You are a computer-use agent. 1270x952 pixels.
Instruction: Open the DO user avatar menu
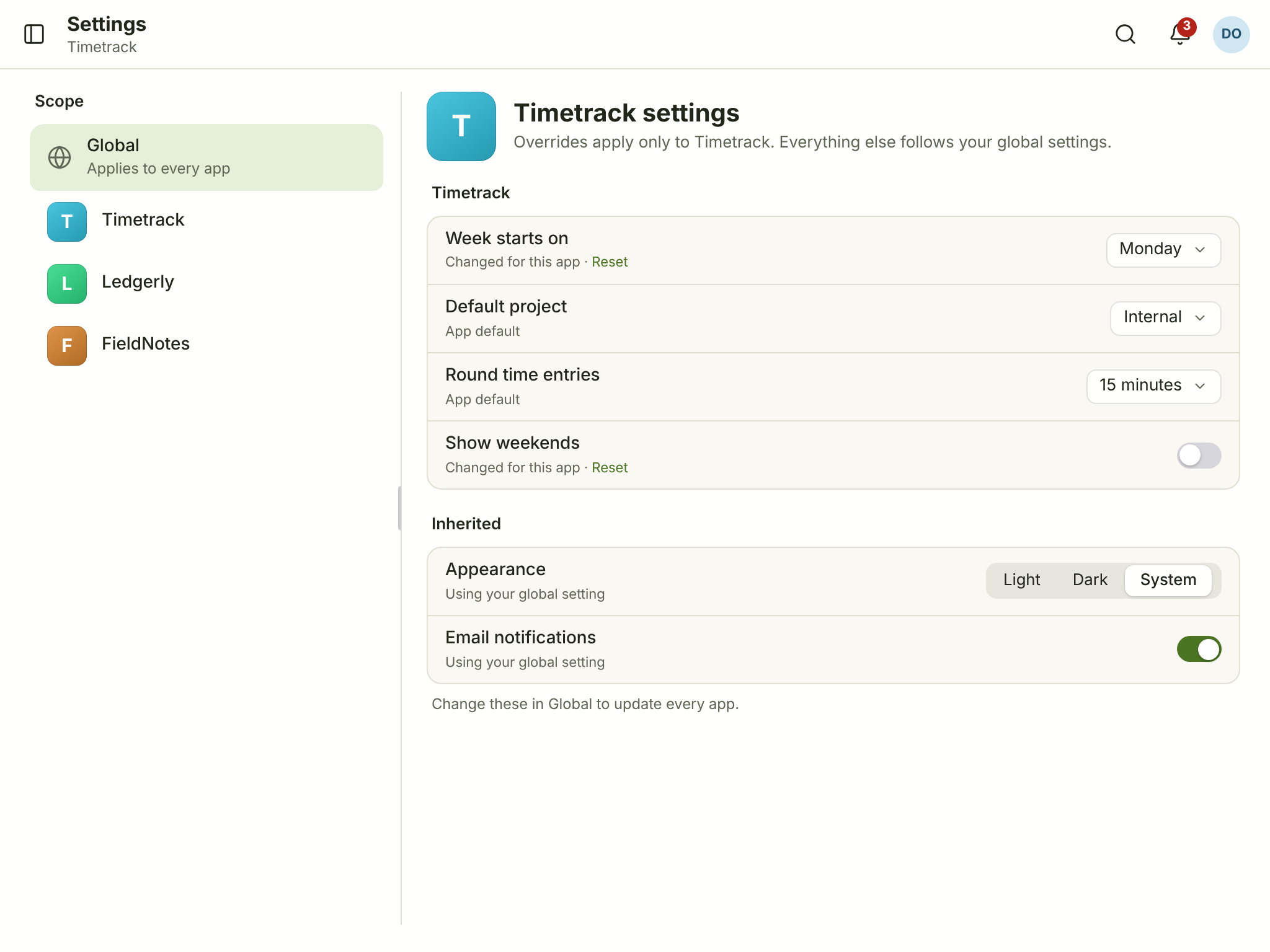point(1231,34)
